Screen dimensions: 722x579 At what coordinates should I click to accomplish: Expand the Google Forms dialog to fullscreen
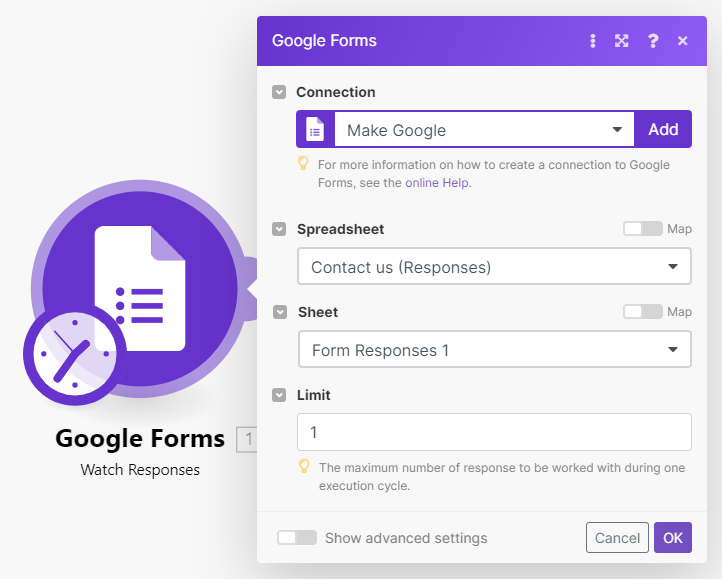pos(622,41)
